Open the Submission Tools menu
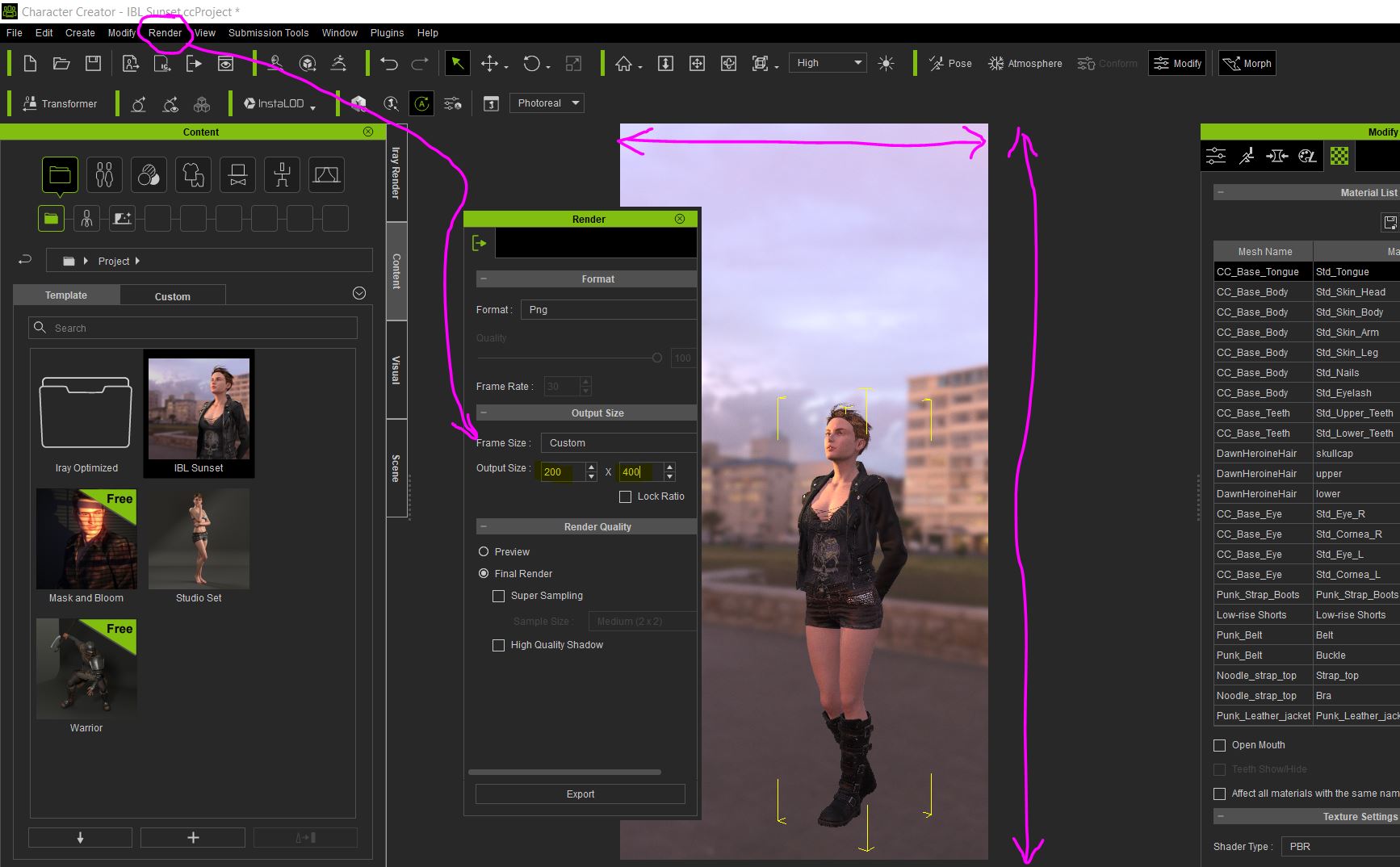Viewport: 1400px width, 867px height. [x=268, y=33]
